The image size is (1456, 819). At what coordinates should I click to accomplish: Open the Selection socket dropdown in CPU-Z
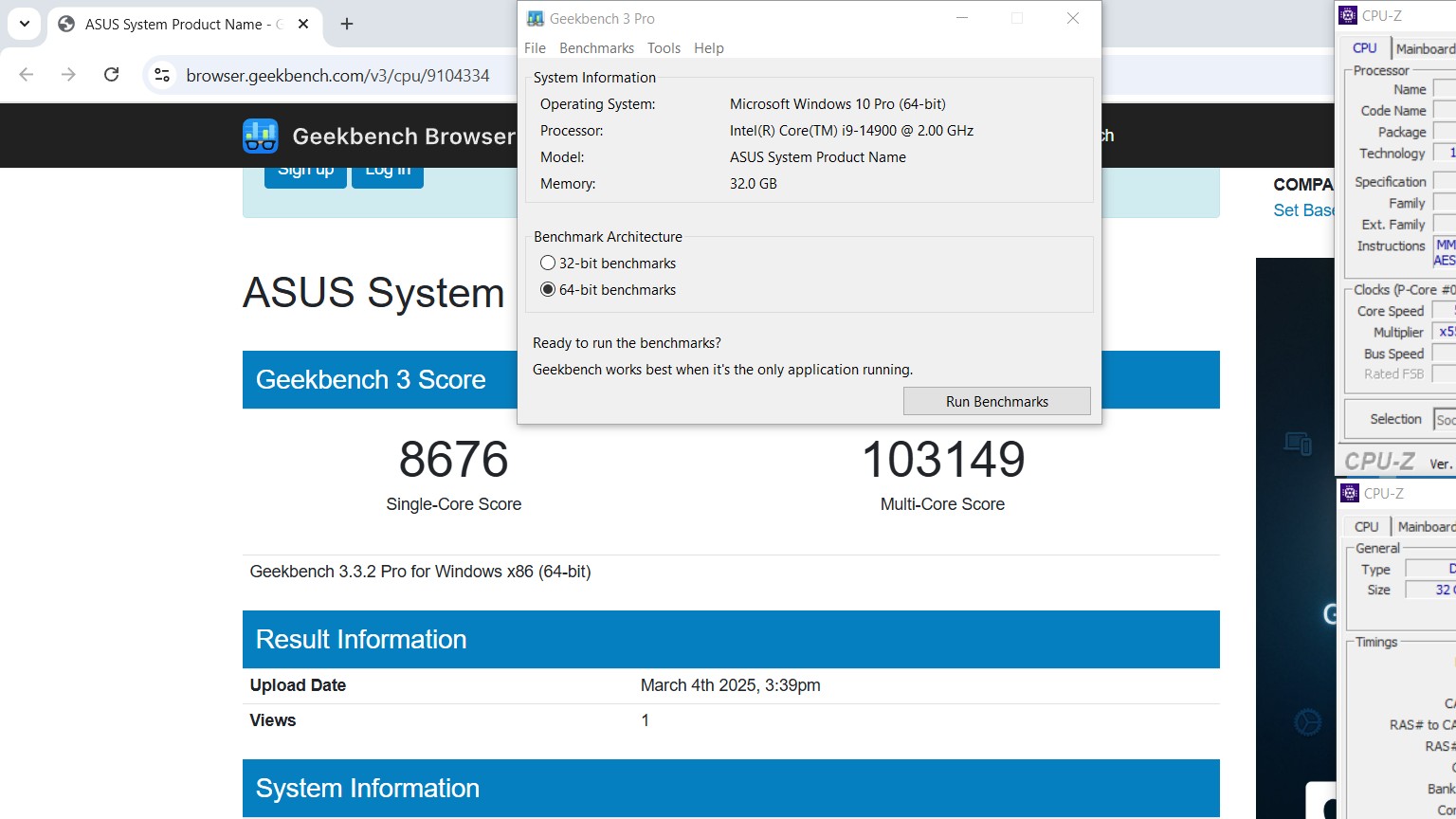(1445, 419)
